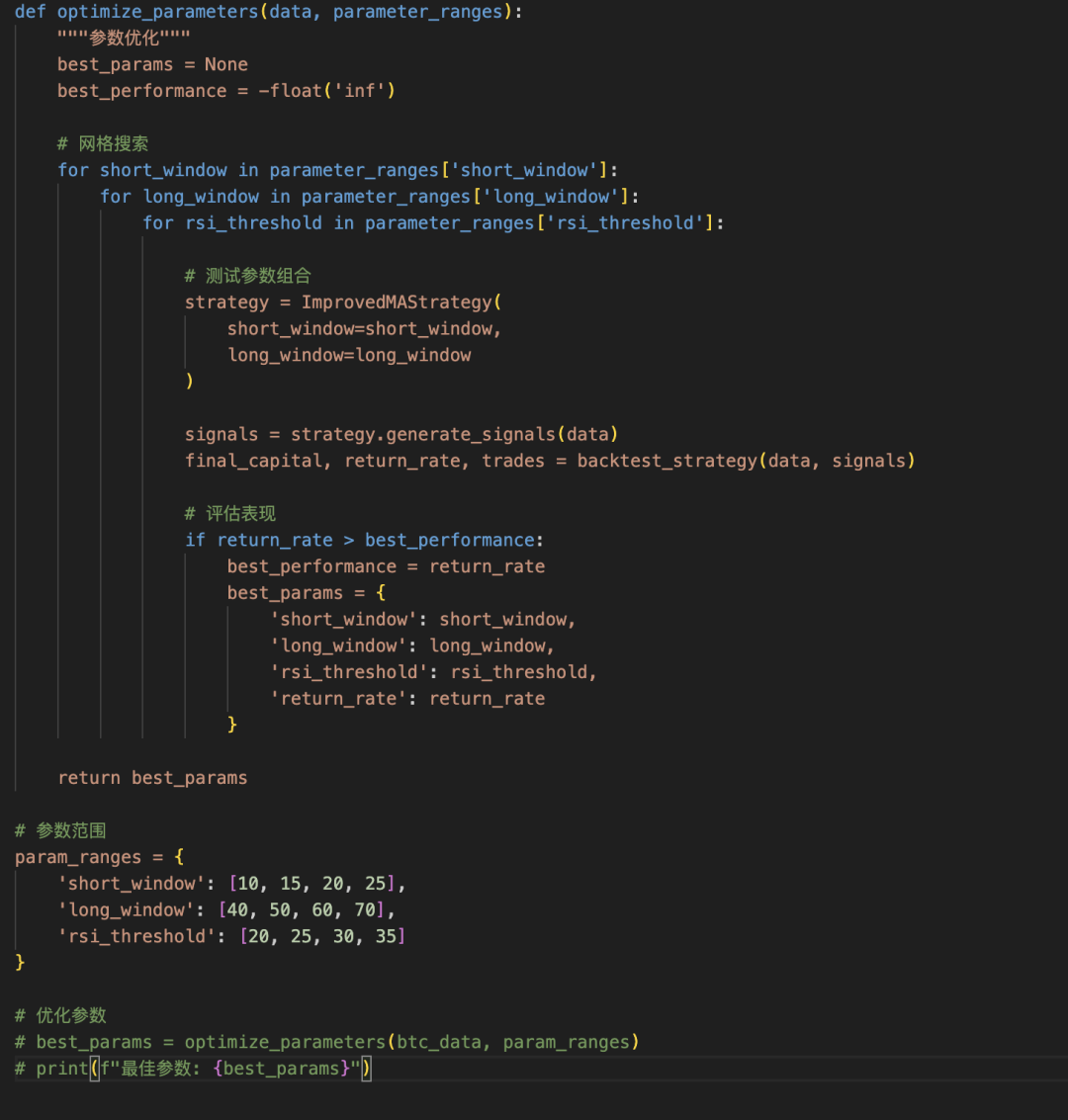Viewport: 1068px width, 1120px height.
Task: Click the commented print line with 最佳参数
Action: [193, 1069]
